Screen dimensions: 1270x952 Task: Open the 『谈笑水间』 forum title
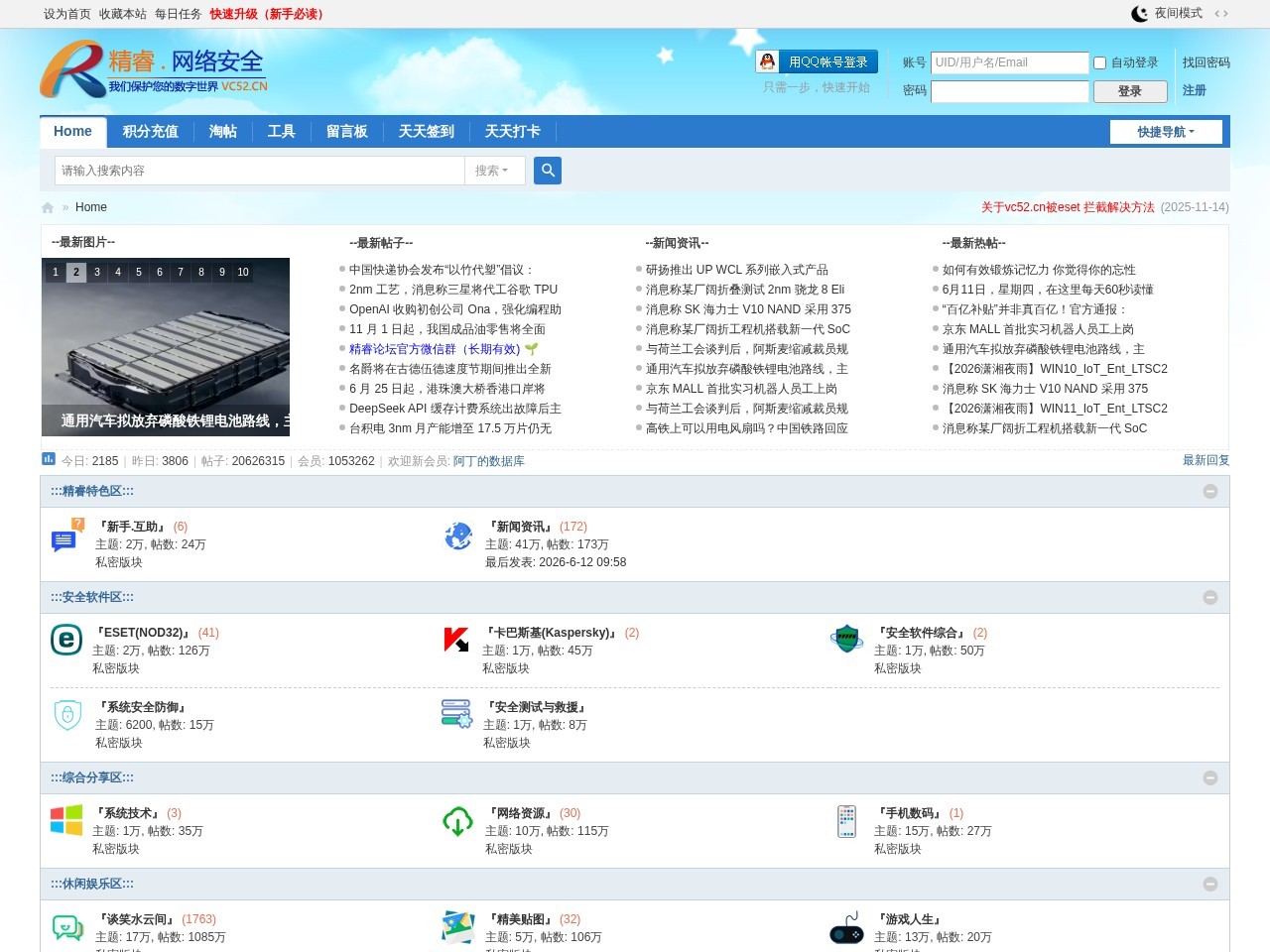(x=137, y=919)
